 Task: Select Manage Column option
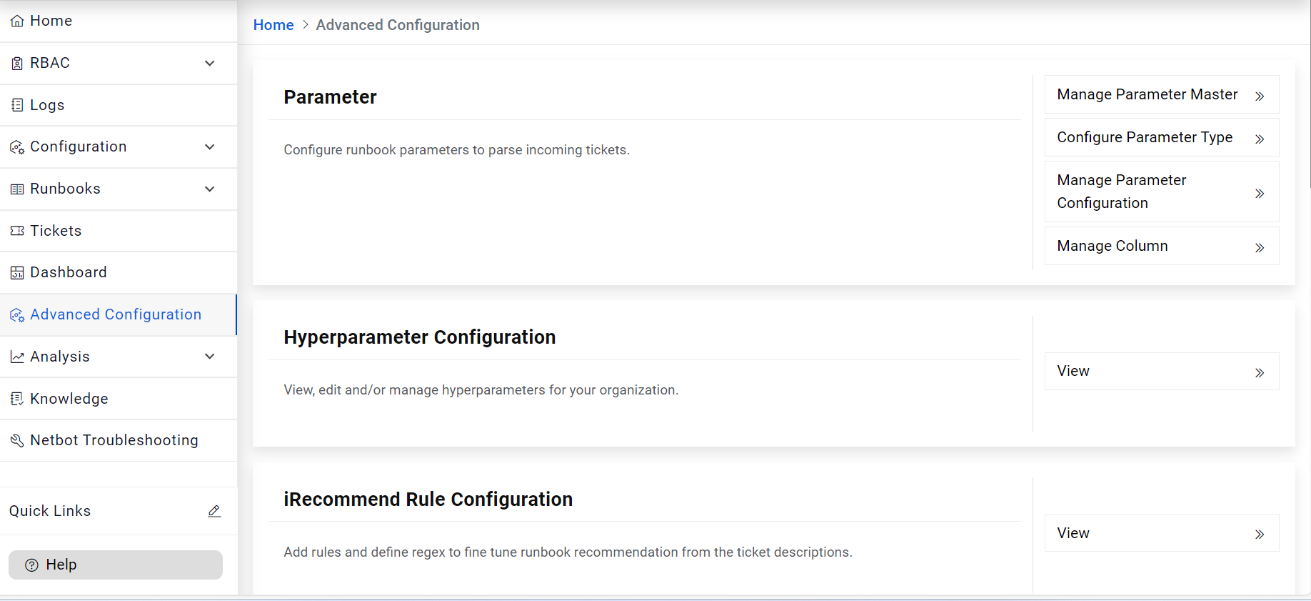click(1161, 246)
